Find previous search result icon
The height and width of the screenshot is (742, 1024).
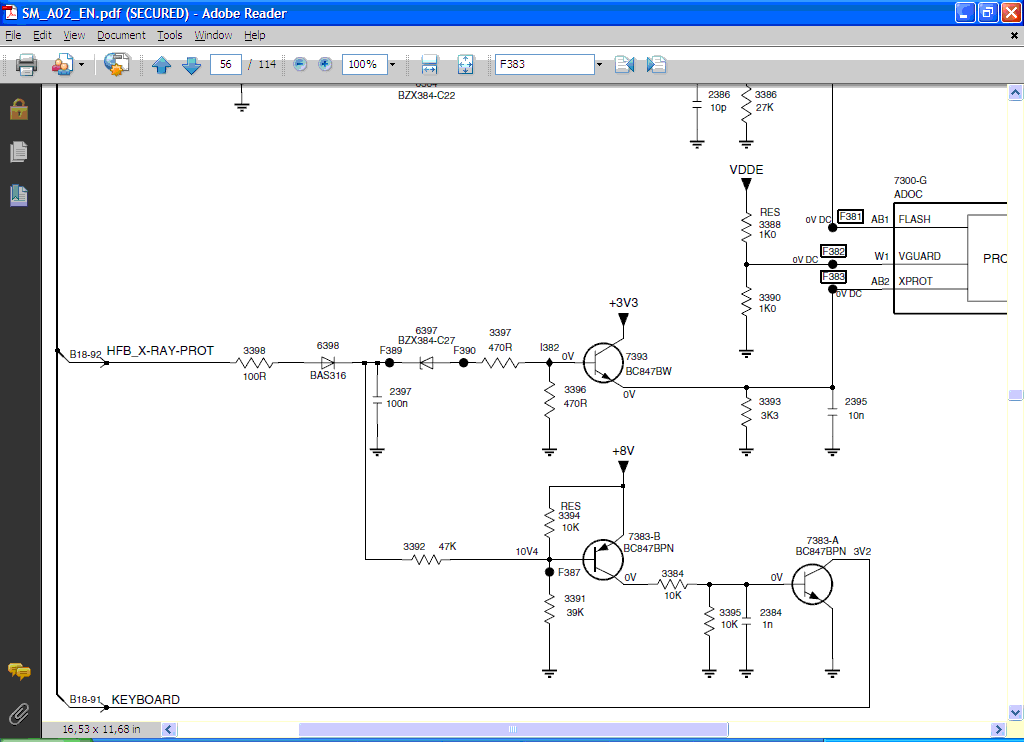point(624,65)
